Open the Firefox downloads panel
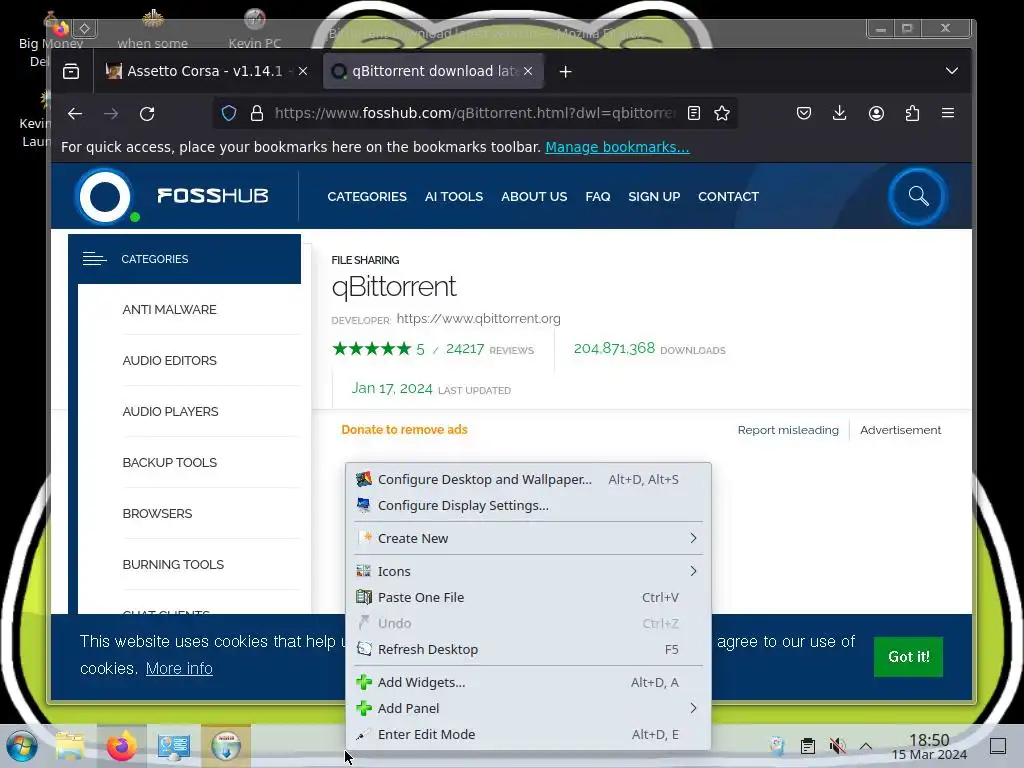The width and height of the screenshot is (1024, 768). 840,114
